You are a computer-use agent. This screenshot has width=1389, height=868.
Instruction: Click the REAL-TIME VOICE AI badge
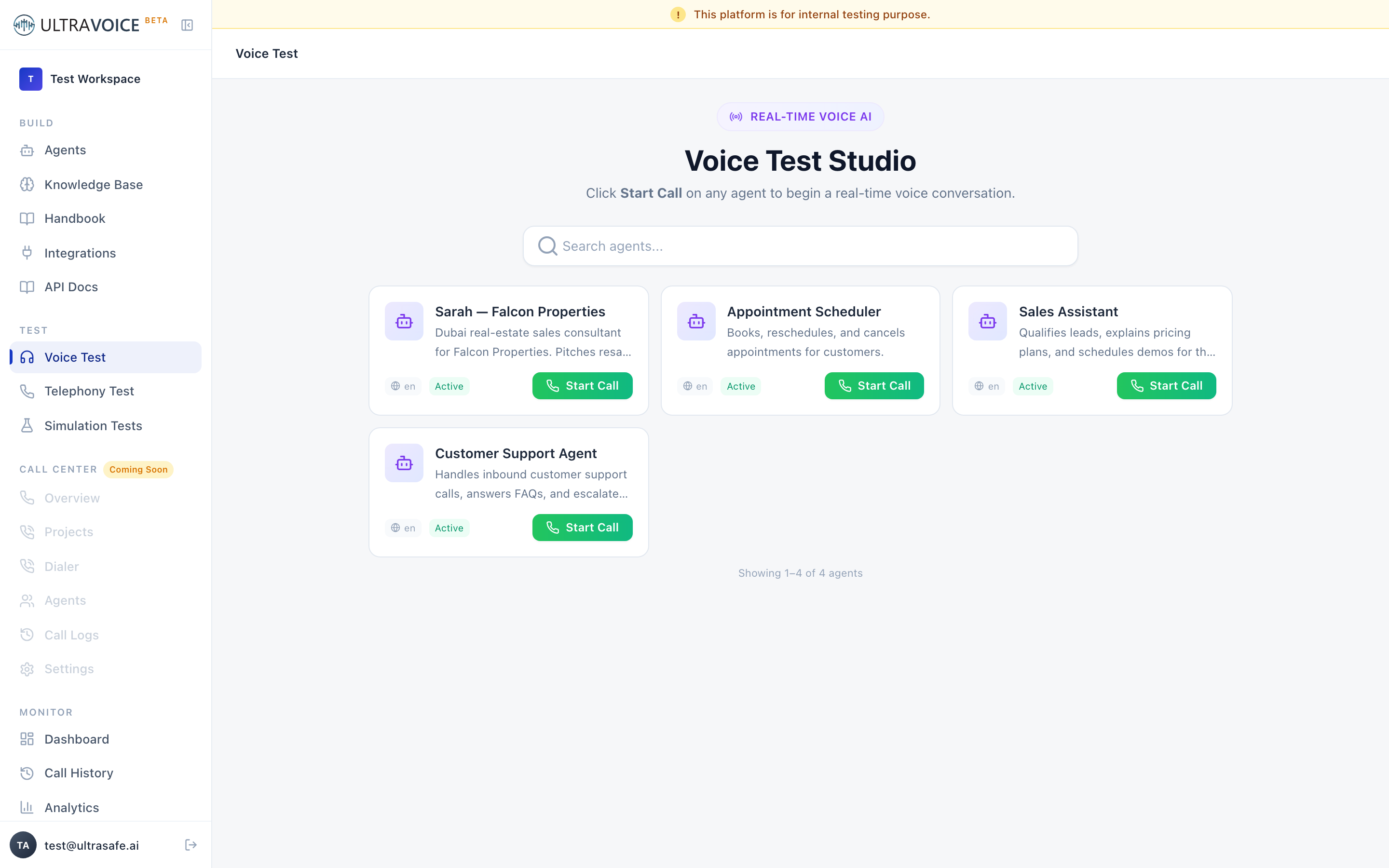[x=800, y=117]
